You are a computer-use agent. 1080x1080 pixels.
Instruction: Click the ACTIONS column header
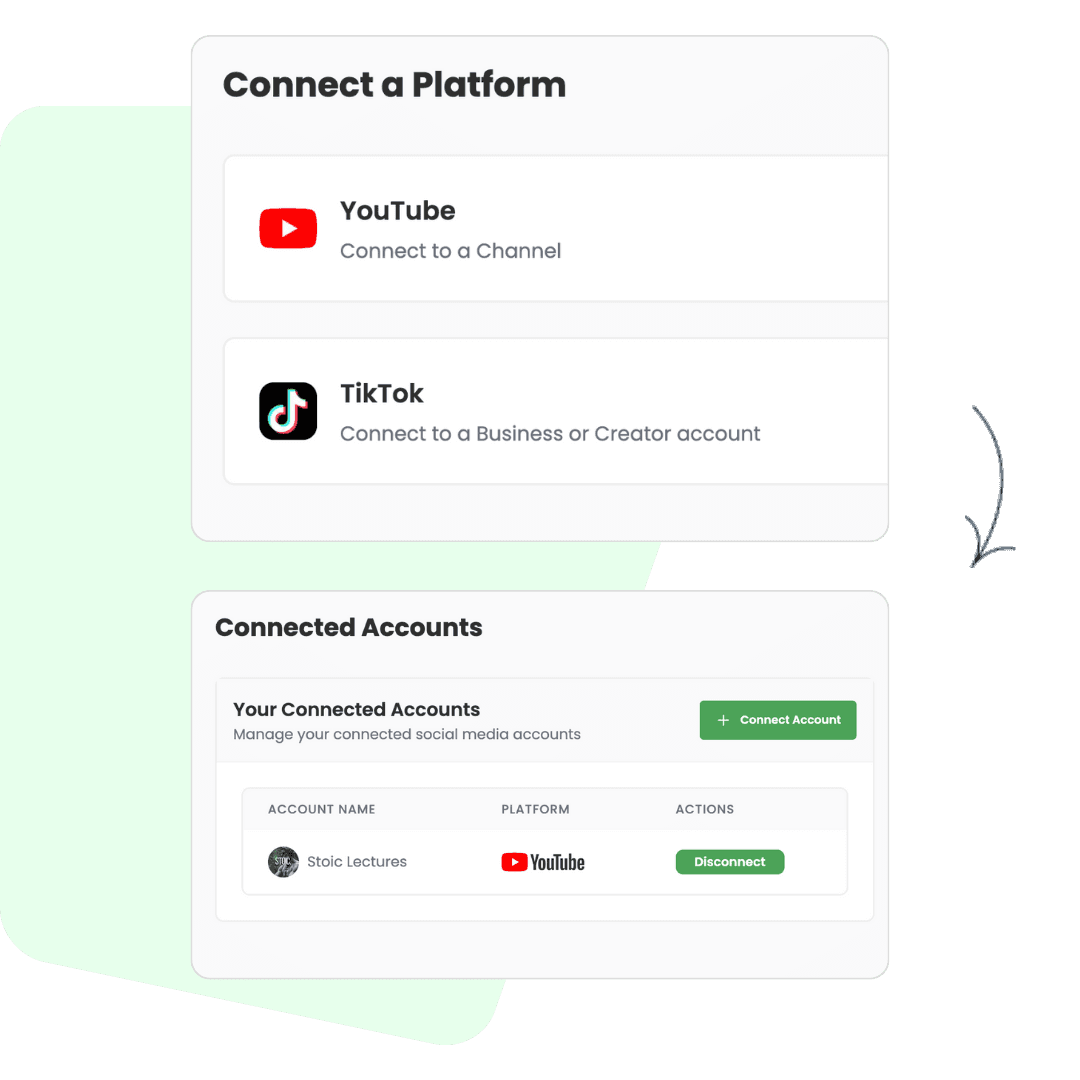coord(705,809)
